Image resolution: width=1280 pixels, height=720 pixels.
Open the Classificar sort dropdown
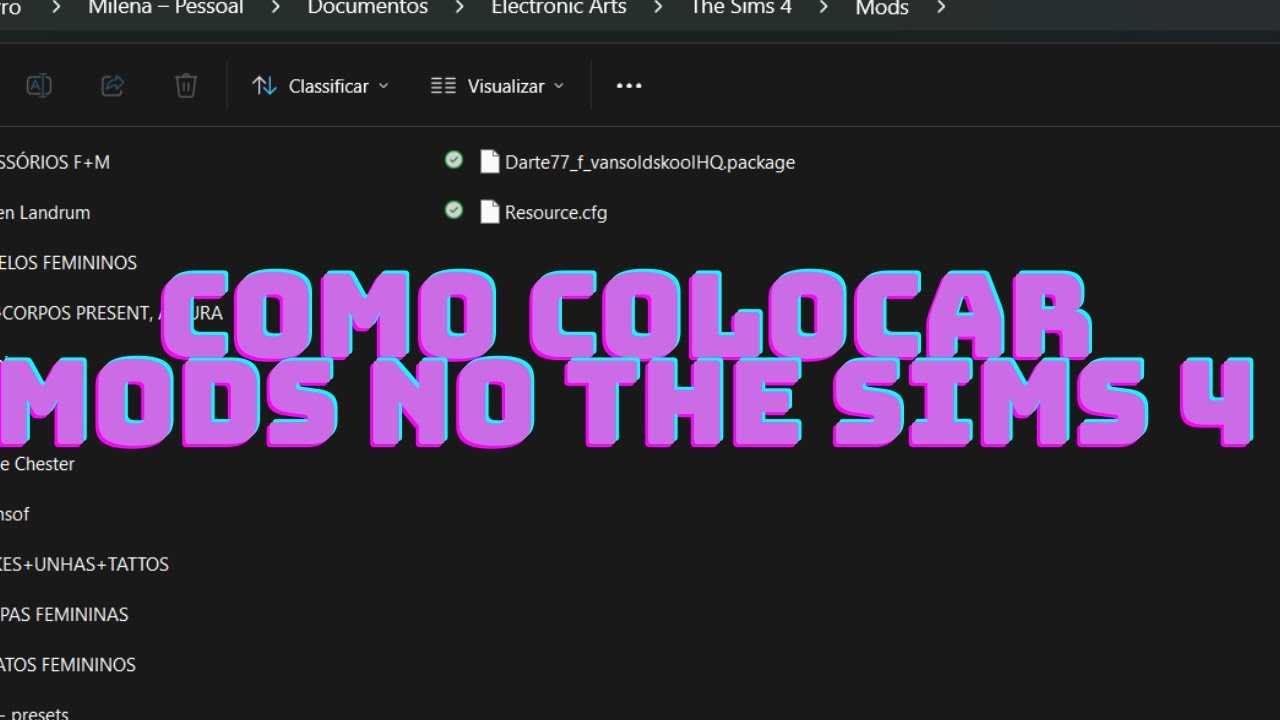point(320,86)
